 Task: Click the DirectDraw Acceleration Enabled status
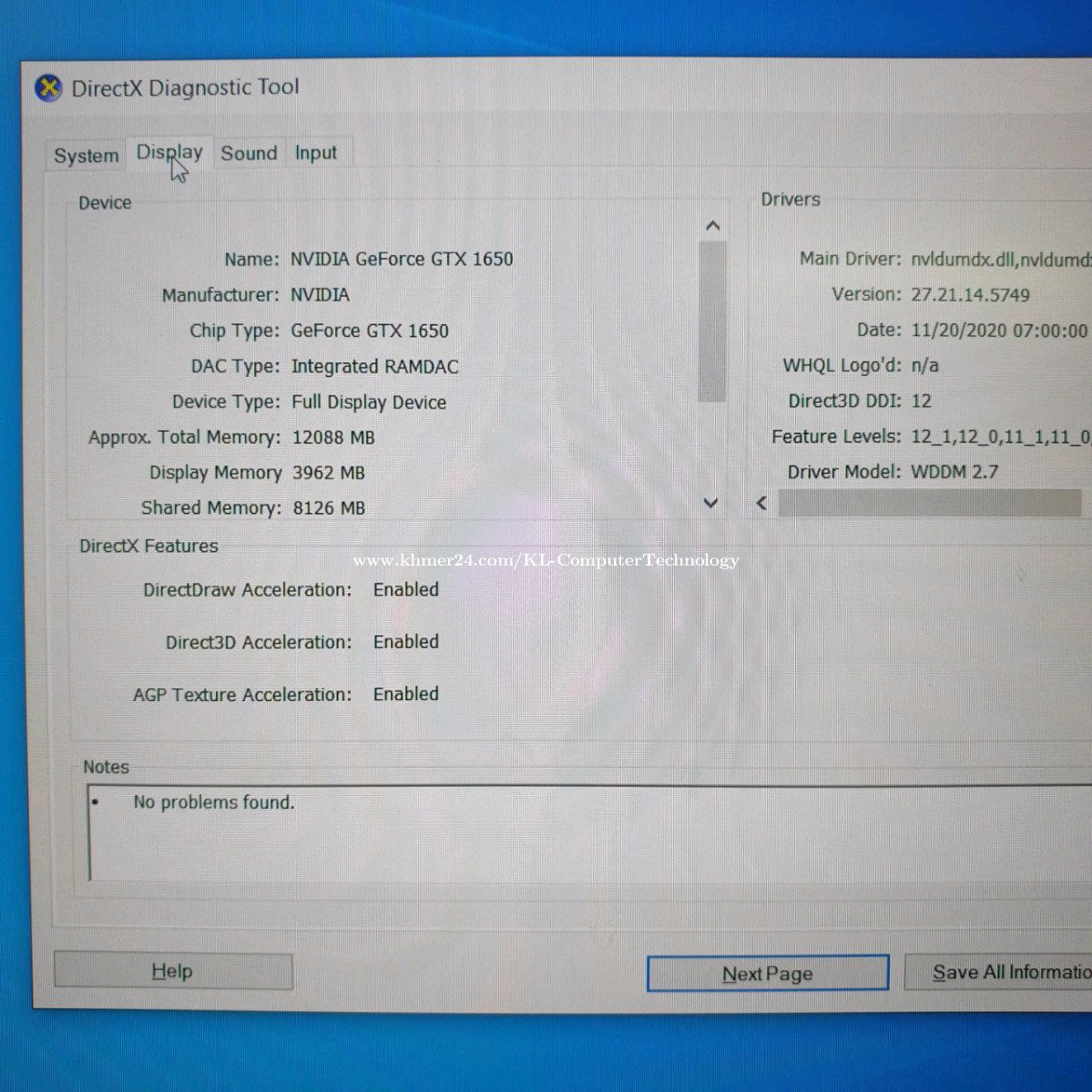[406, 590]
